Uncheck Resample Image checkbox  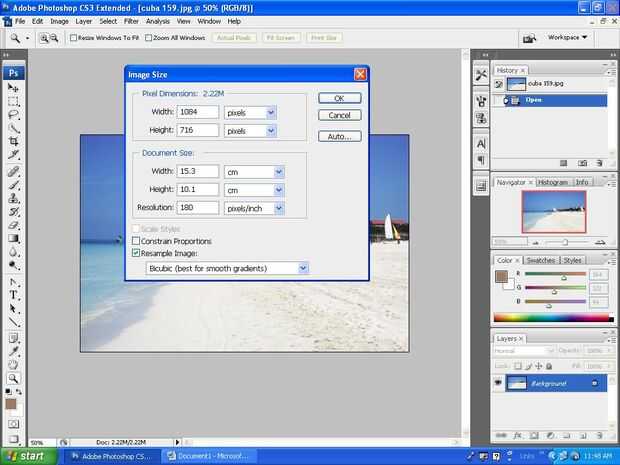[136, 253]
